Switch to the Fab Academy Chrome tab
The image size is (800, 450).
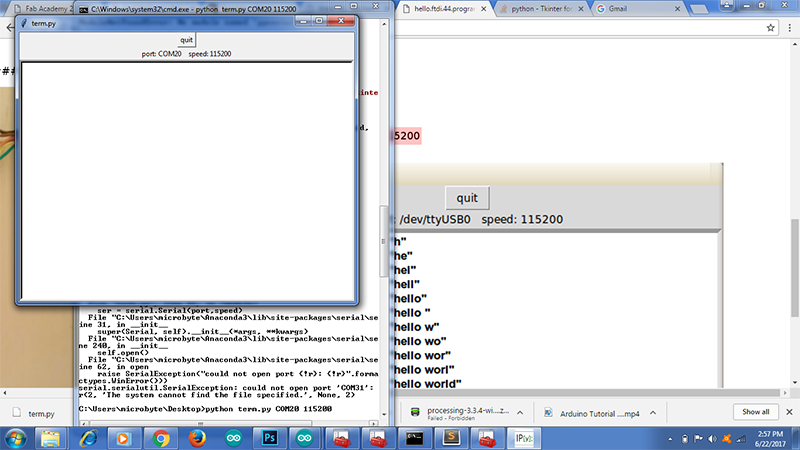click(45, 9)
